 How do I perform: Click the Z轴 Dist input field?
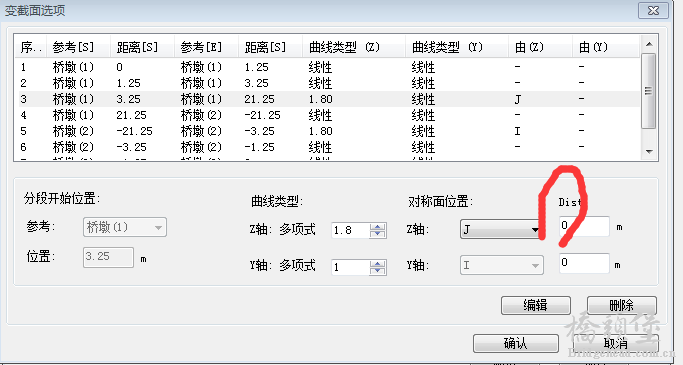[584, 226]
